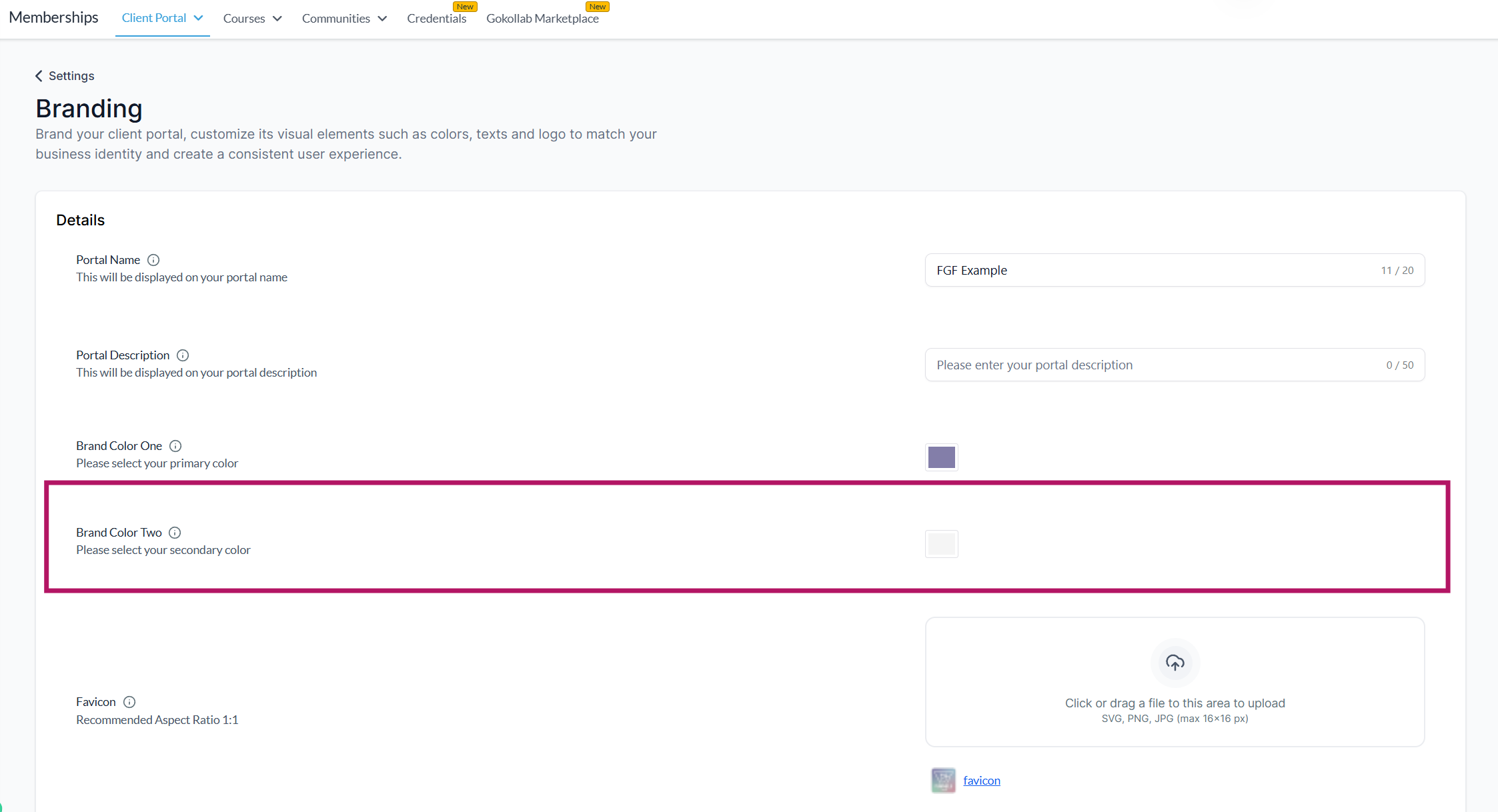The image size is (1498, 812).
Task: Click the Portal Name input field
Action: [1154, 271]
